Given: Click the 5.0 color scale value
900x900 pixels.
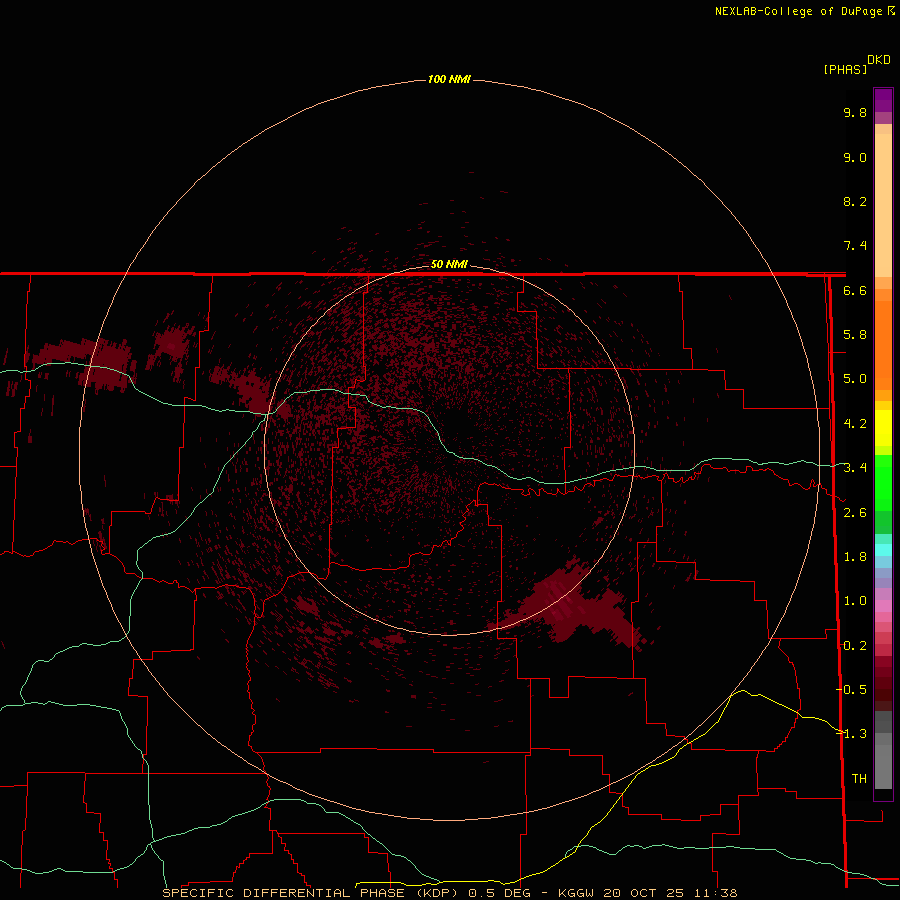Looking at the screenshot, I should point(855,379).
